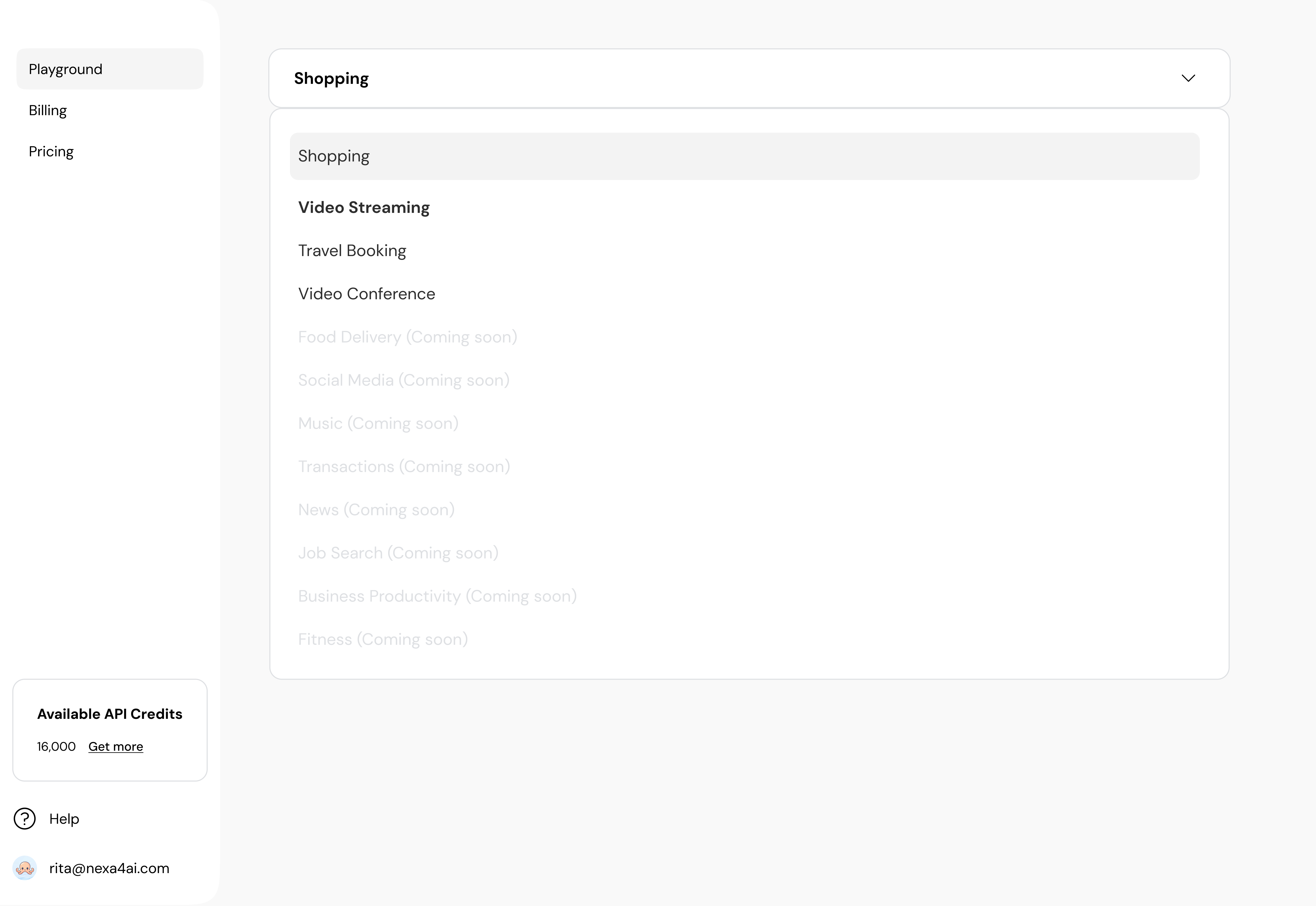The image size is (1316, 906).
Task: Click Music coming soon option
Action: (378, 423)
